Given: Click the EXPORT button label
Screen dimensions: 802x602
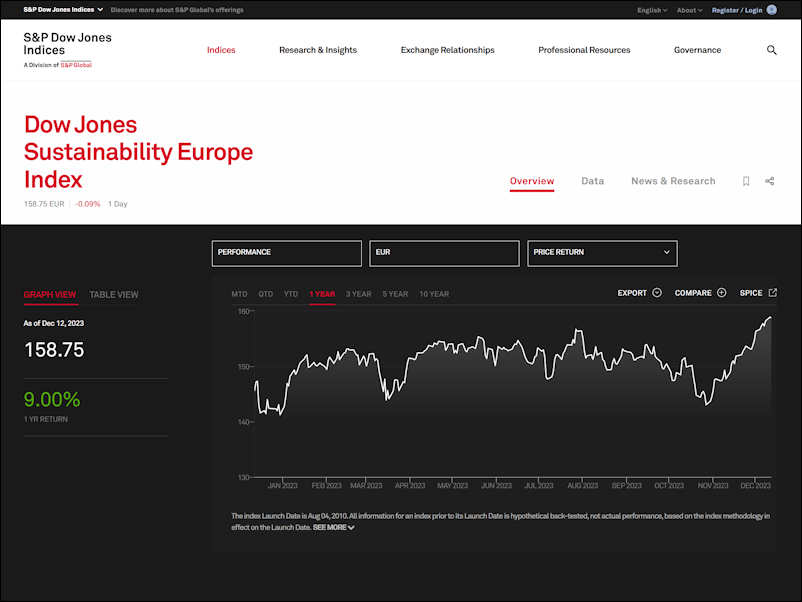Looking at the screenshot, I should pyautogui.click(x=632, y=293).
